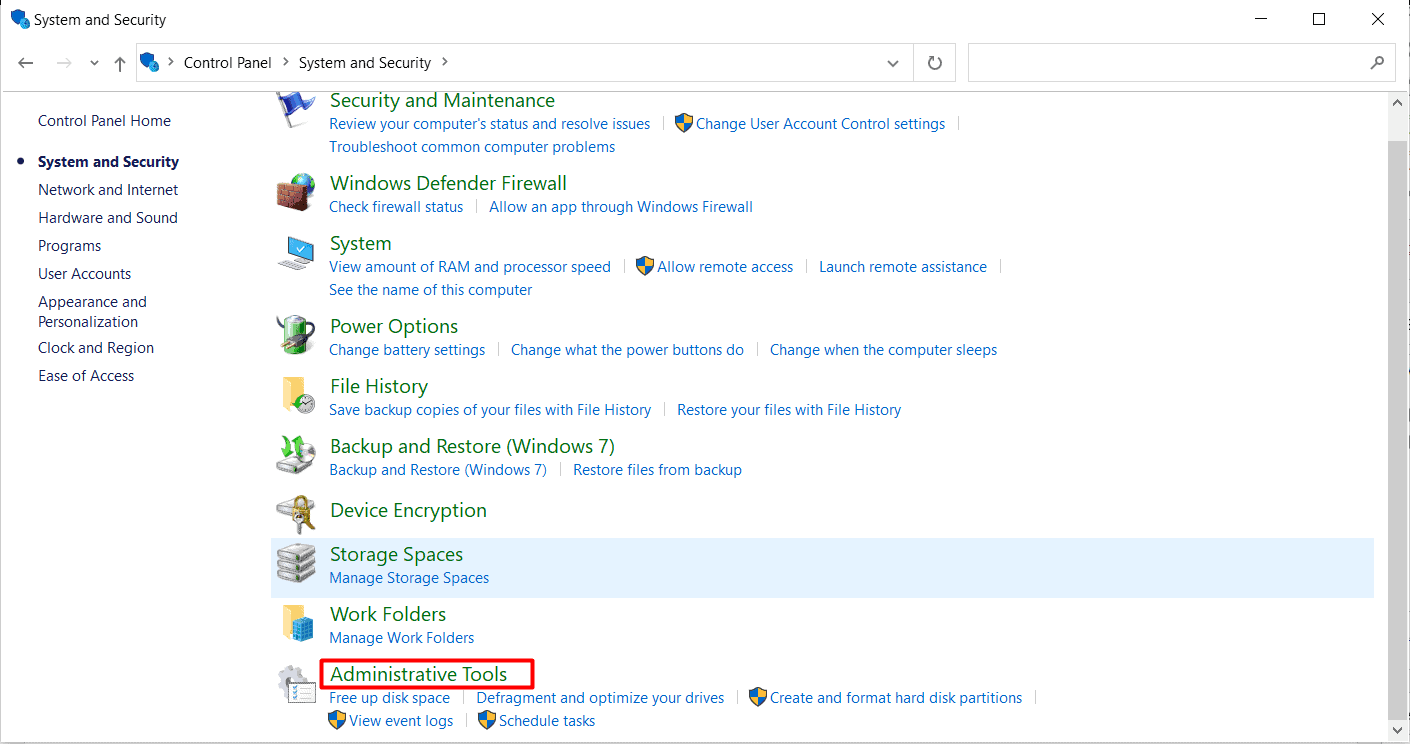Click shield icon beside Change User Account Control
The image size is (1410, 744).
pyautogui.click(x=684, y=124)
